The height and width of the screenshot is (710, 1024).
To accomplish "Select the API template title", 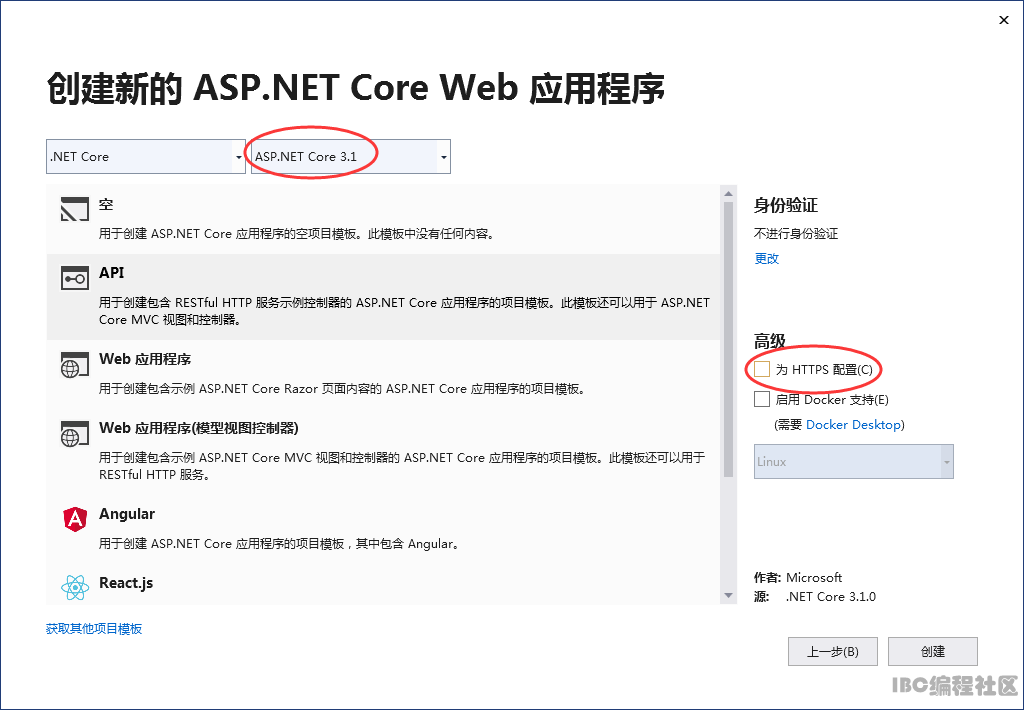I will point(112,272).
